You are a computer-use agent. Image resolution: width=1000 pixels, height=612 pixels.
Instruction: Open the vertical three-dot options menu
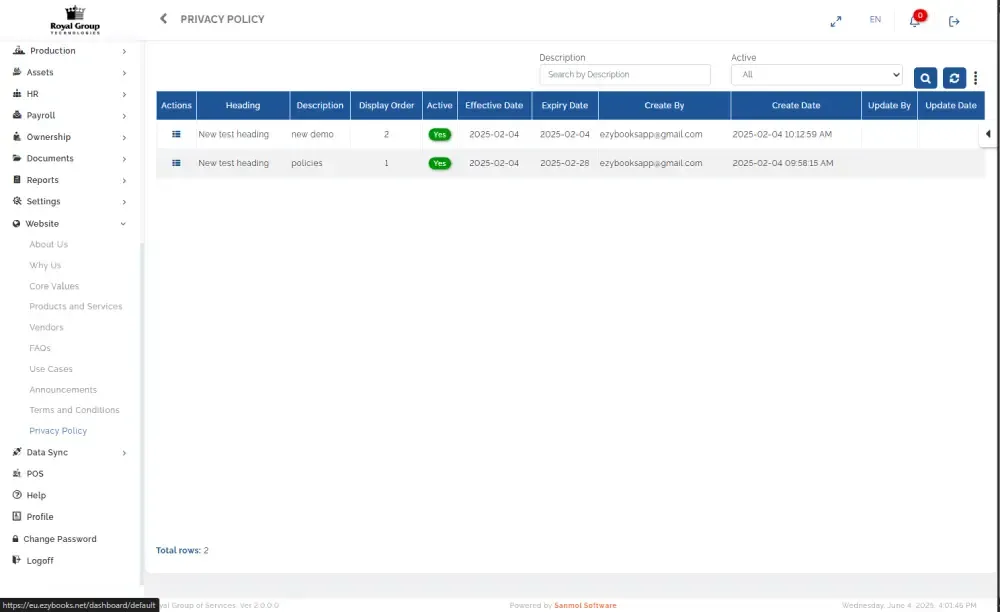[x=976, y=78]
